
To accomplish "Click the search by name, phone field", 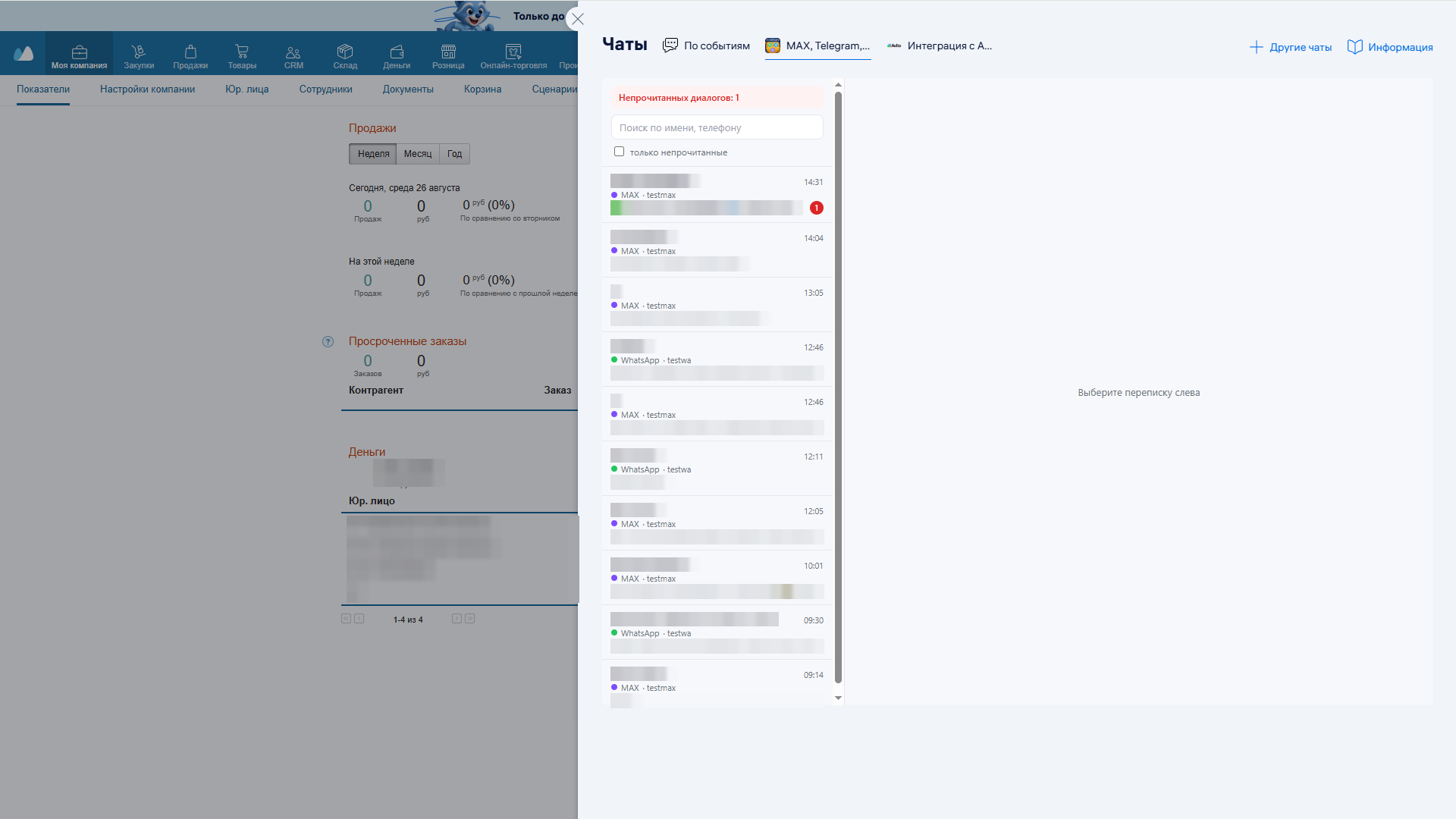I will pos(717,127).
